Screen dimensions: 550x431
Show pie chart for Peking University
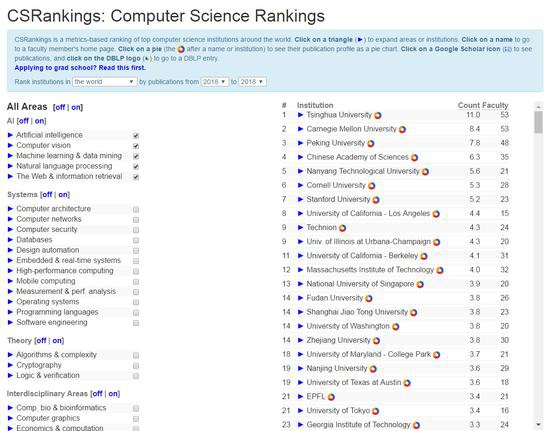point(371,143)
